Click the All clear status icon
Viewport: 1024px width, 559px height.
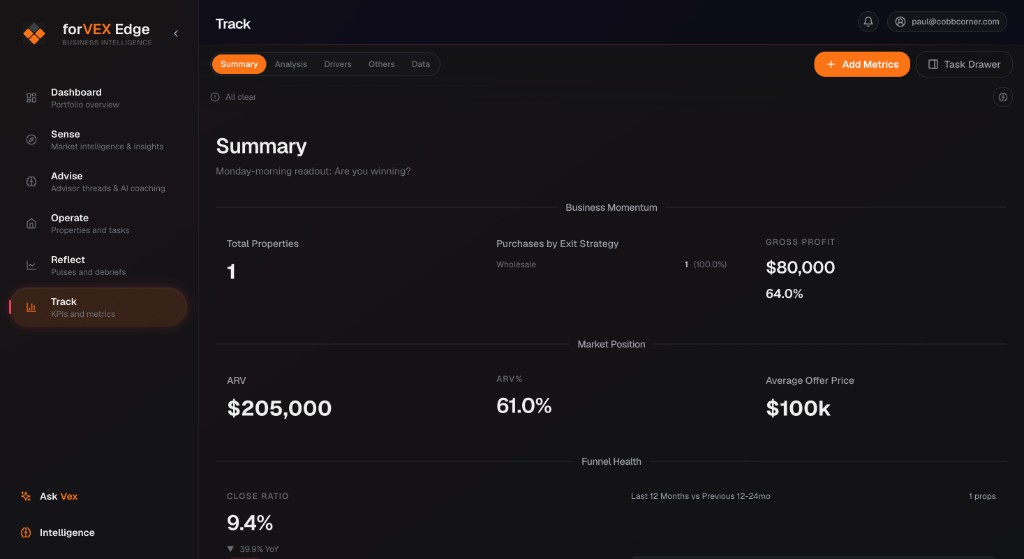215,97
